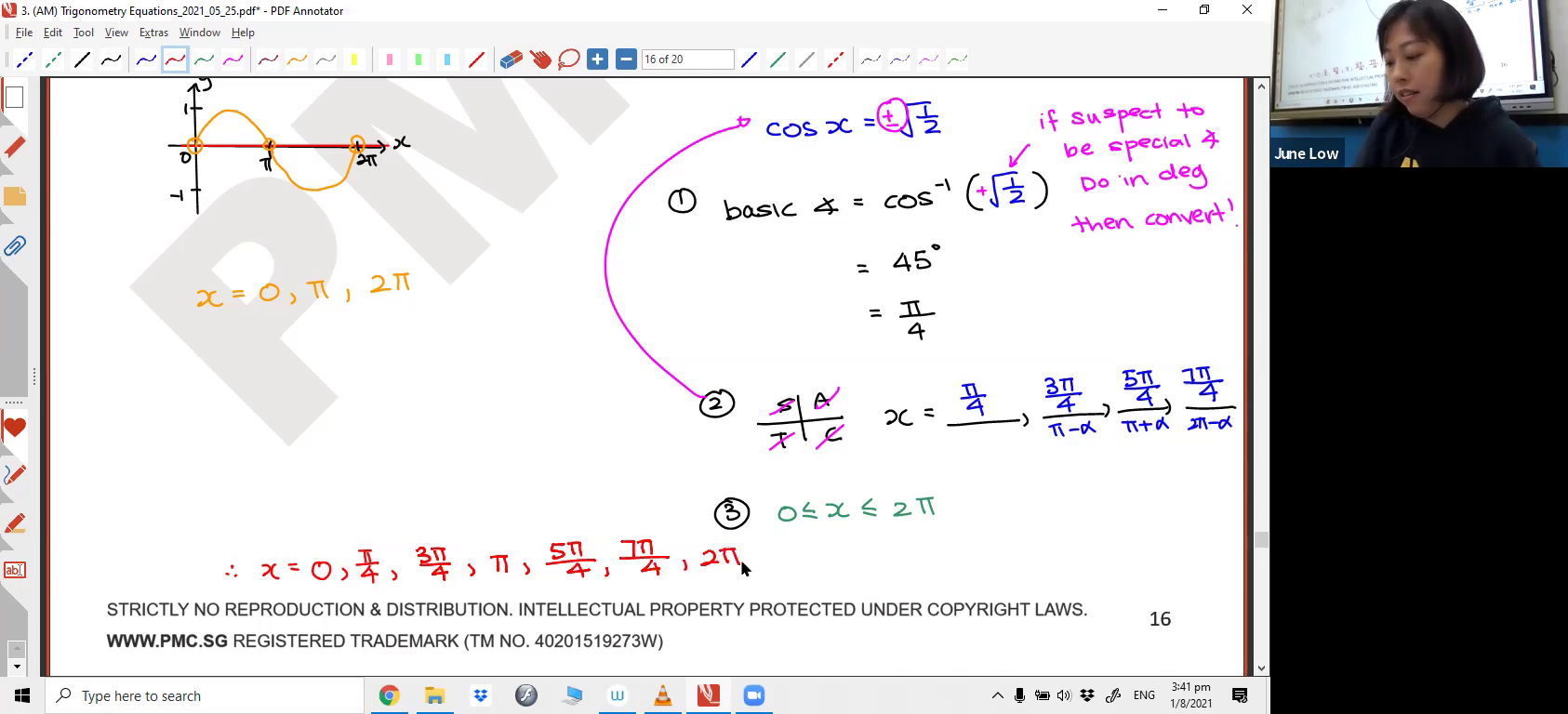Activate the red Pan hand tool

click(540, 60)
